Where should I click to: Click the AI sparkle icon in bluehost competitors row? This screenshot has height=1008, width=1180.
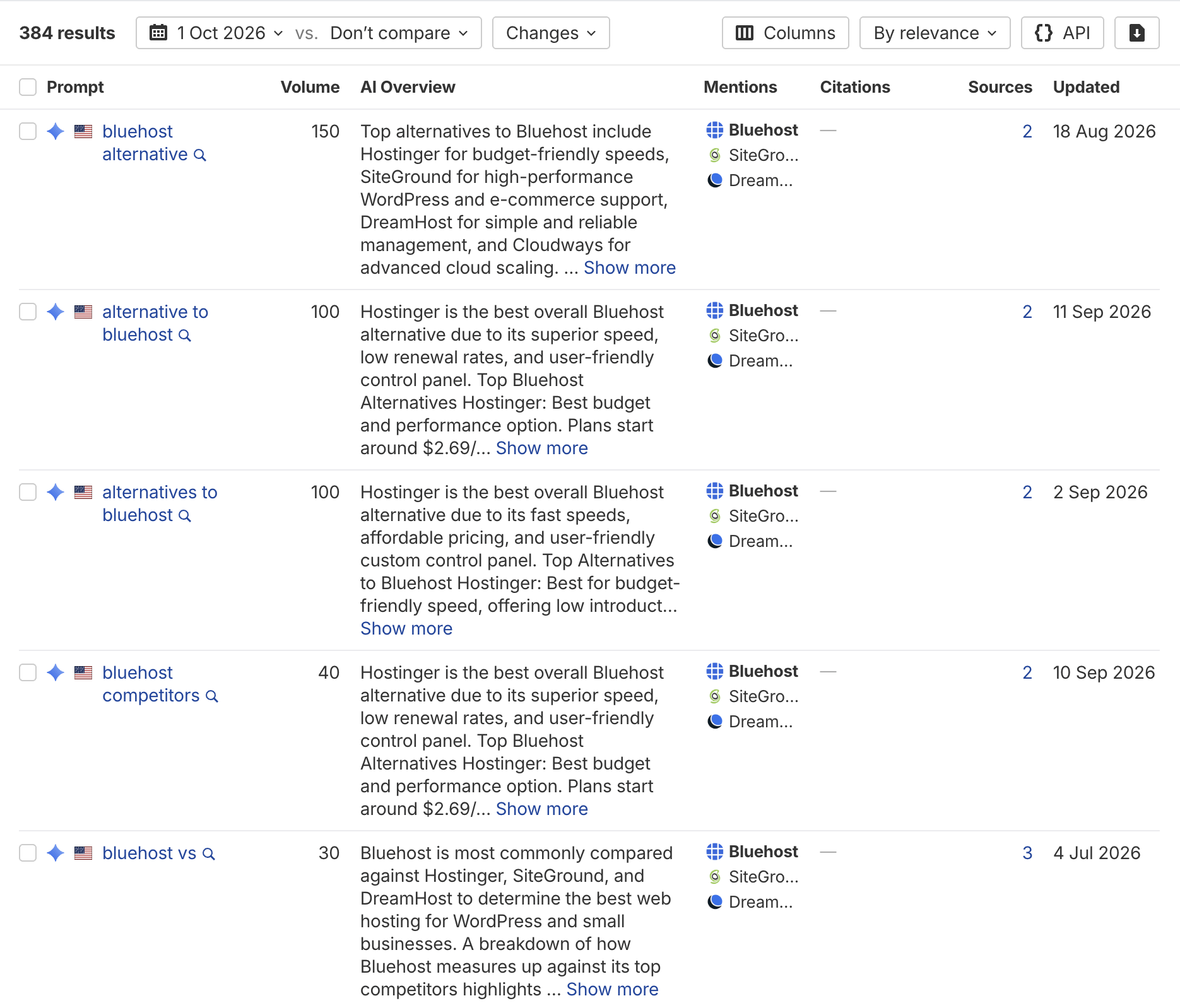[x=56, y=672]
